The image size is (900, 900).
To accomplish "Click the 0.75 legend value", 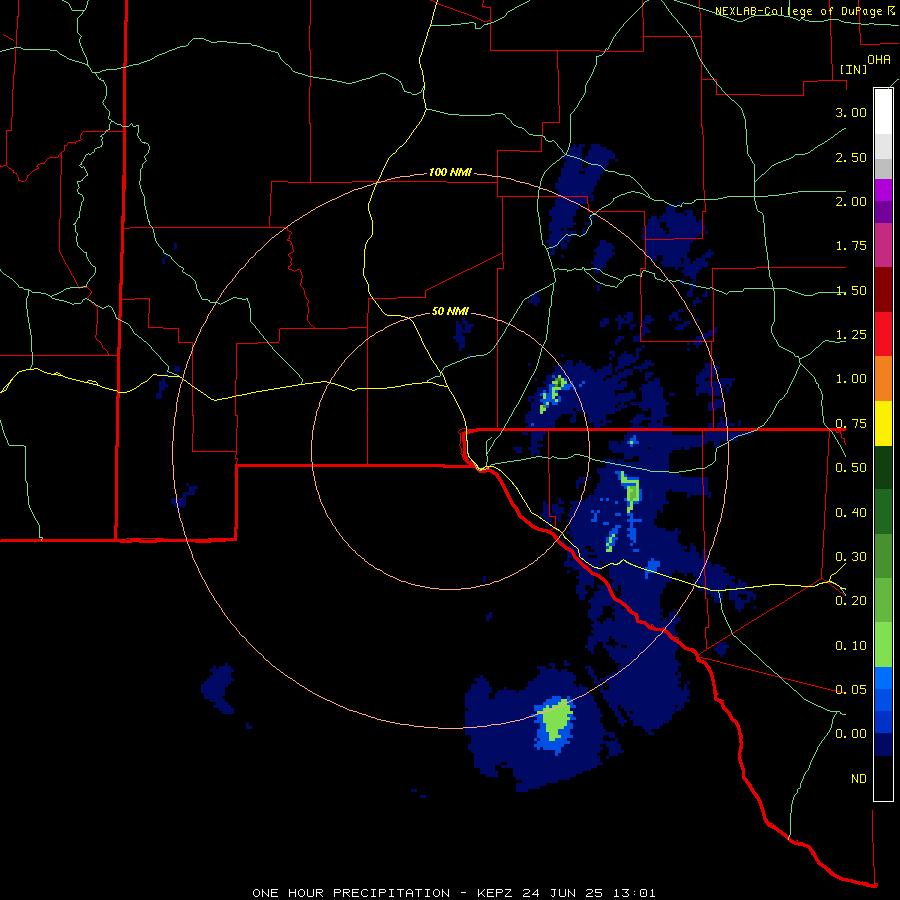I will coord(851,424).
